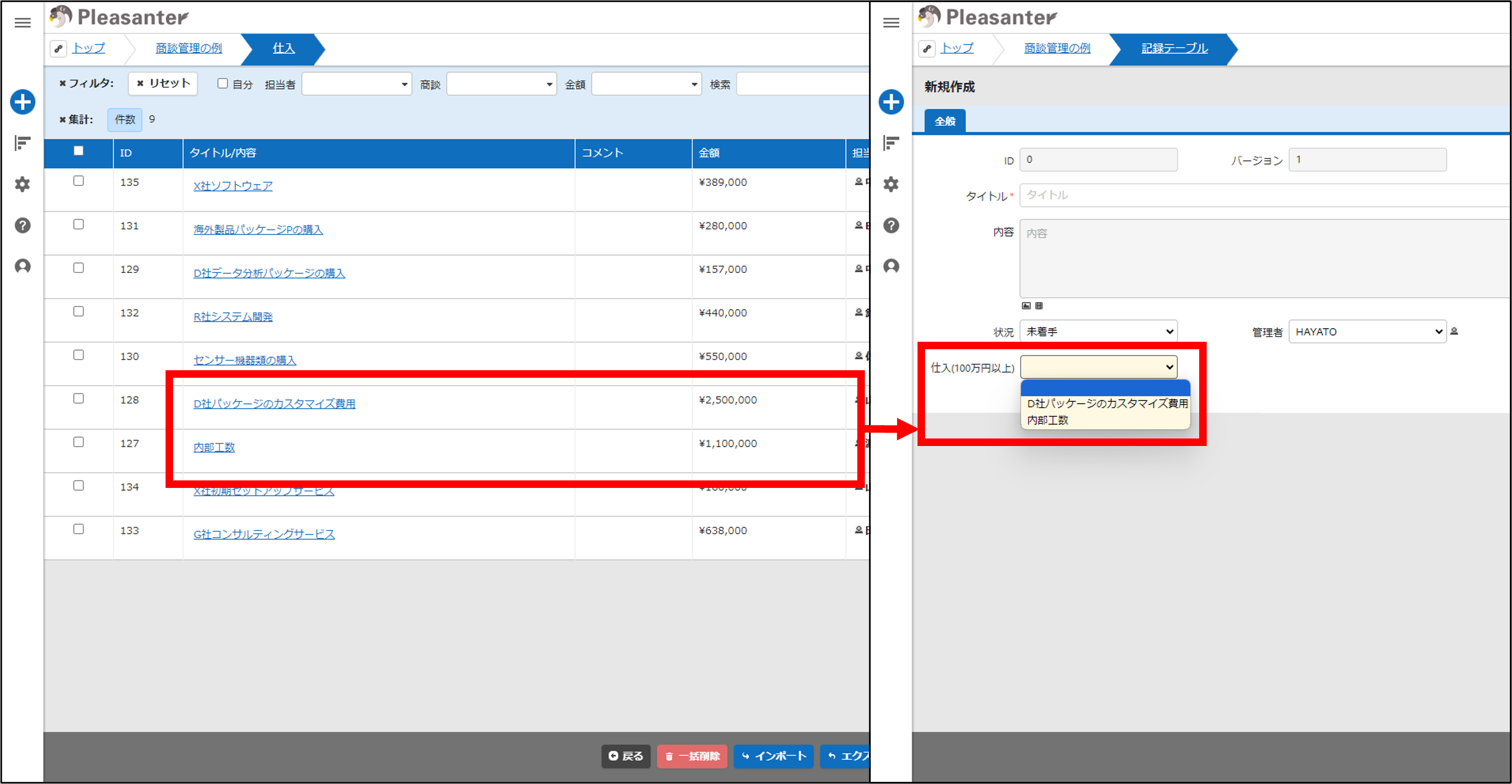Image resolution: width=1512 pixels, height=784 pixels.
Task: Click the インポート button
Action: [x=773, y=757]
